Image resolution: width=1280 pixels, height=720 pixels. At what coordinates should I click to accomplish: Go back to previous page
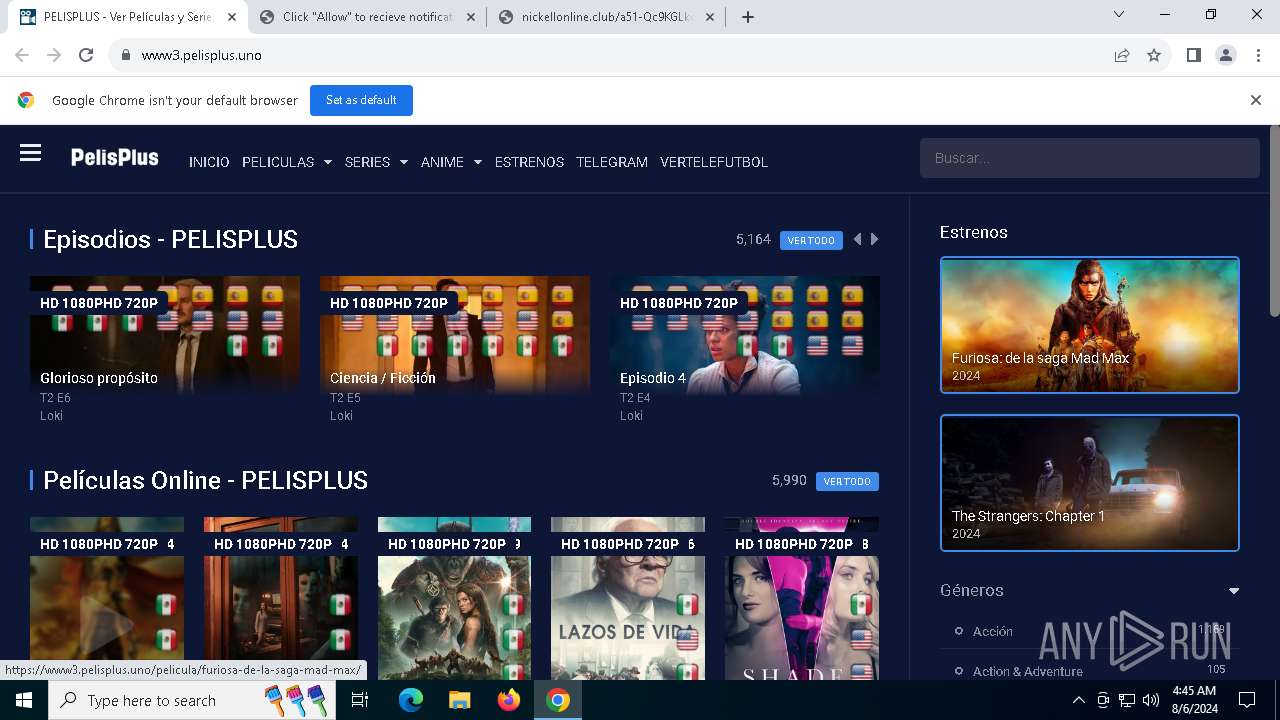click(22, 55)
